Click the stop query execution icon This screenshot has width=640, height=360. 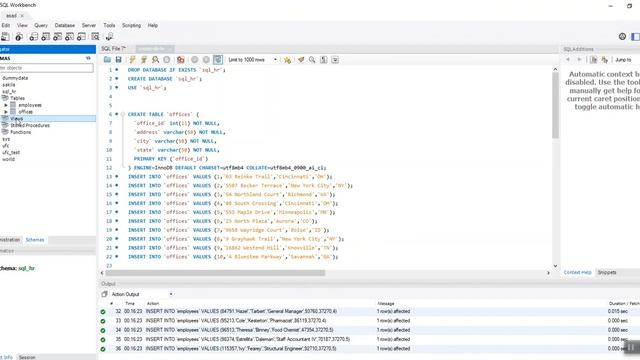167,60
